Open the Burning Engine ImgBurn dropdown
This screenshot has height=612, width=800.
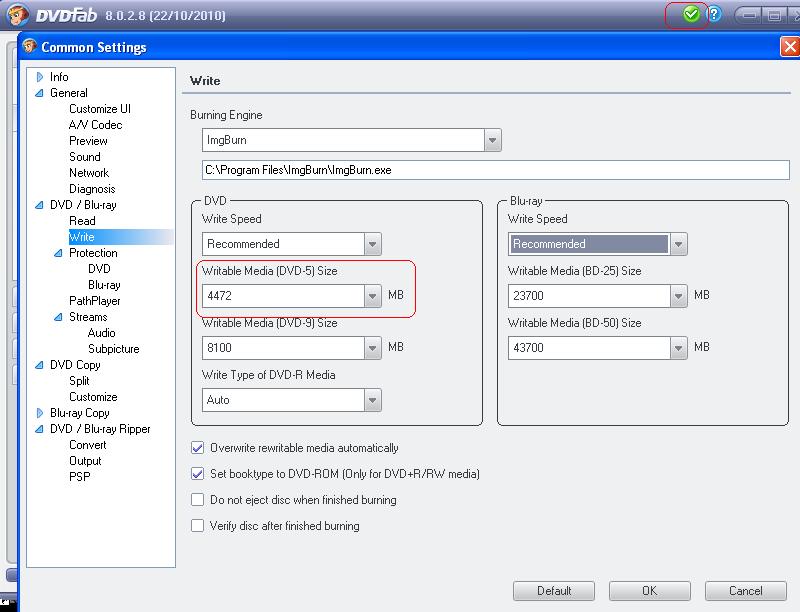point(492,140)
